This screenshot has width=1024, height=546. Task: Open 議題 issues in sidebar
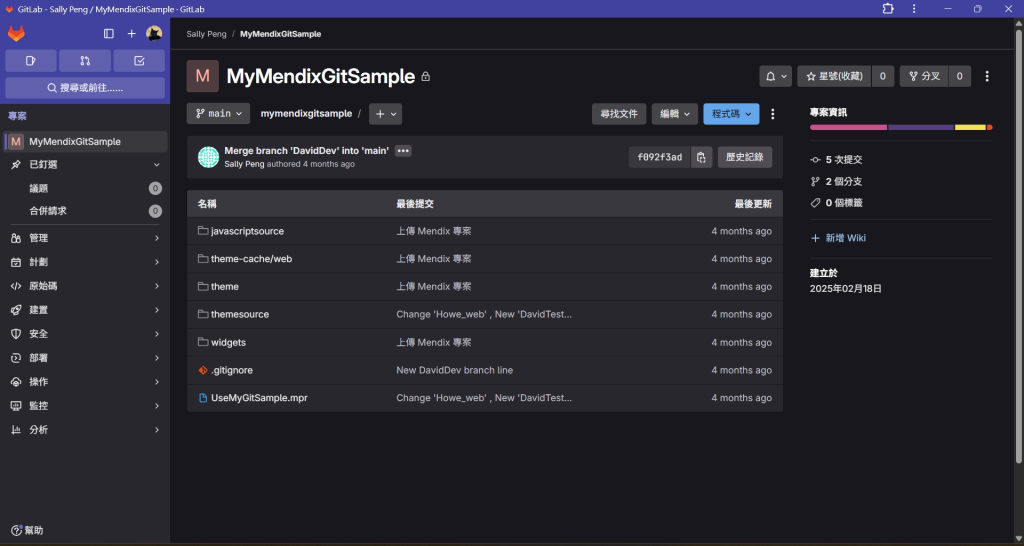pyautogui.click(x=86, y=188)
